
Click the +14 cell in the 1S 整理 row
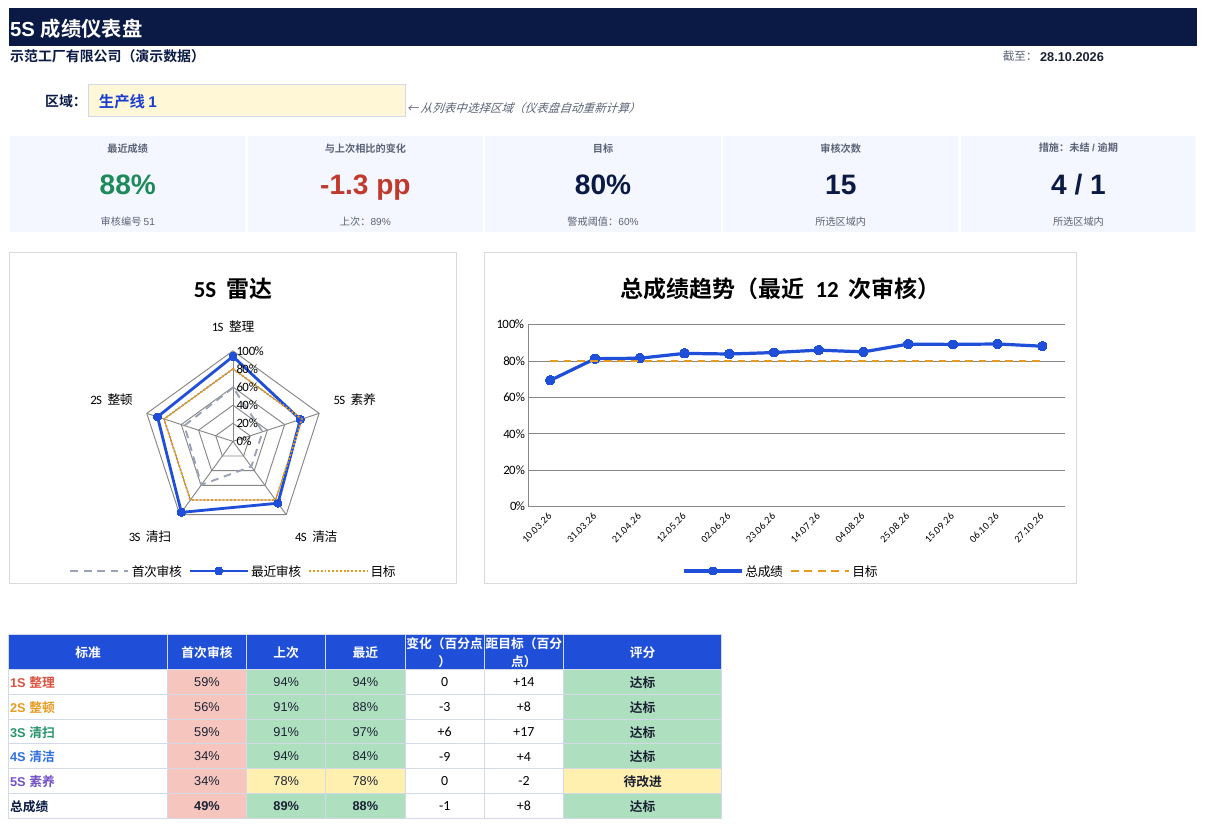click(x=524, y=682)
